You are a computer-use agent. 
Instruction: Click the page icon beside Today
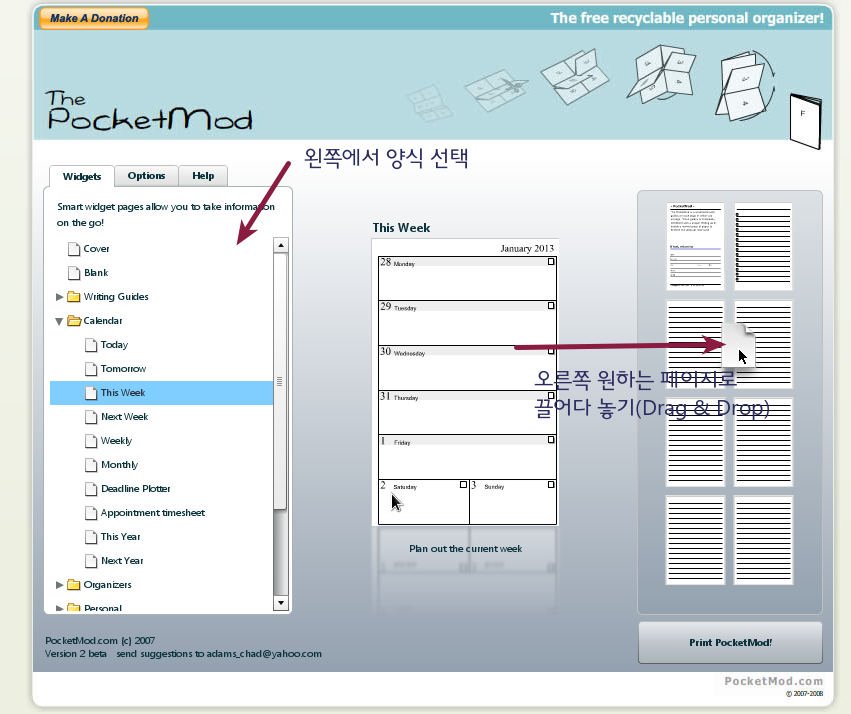(x=91, y=345)
